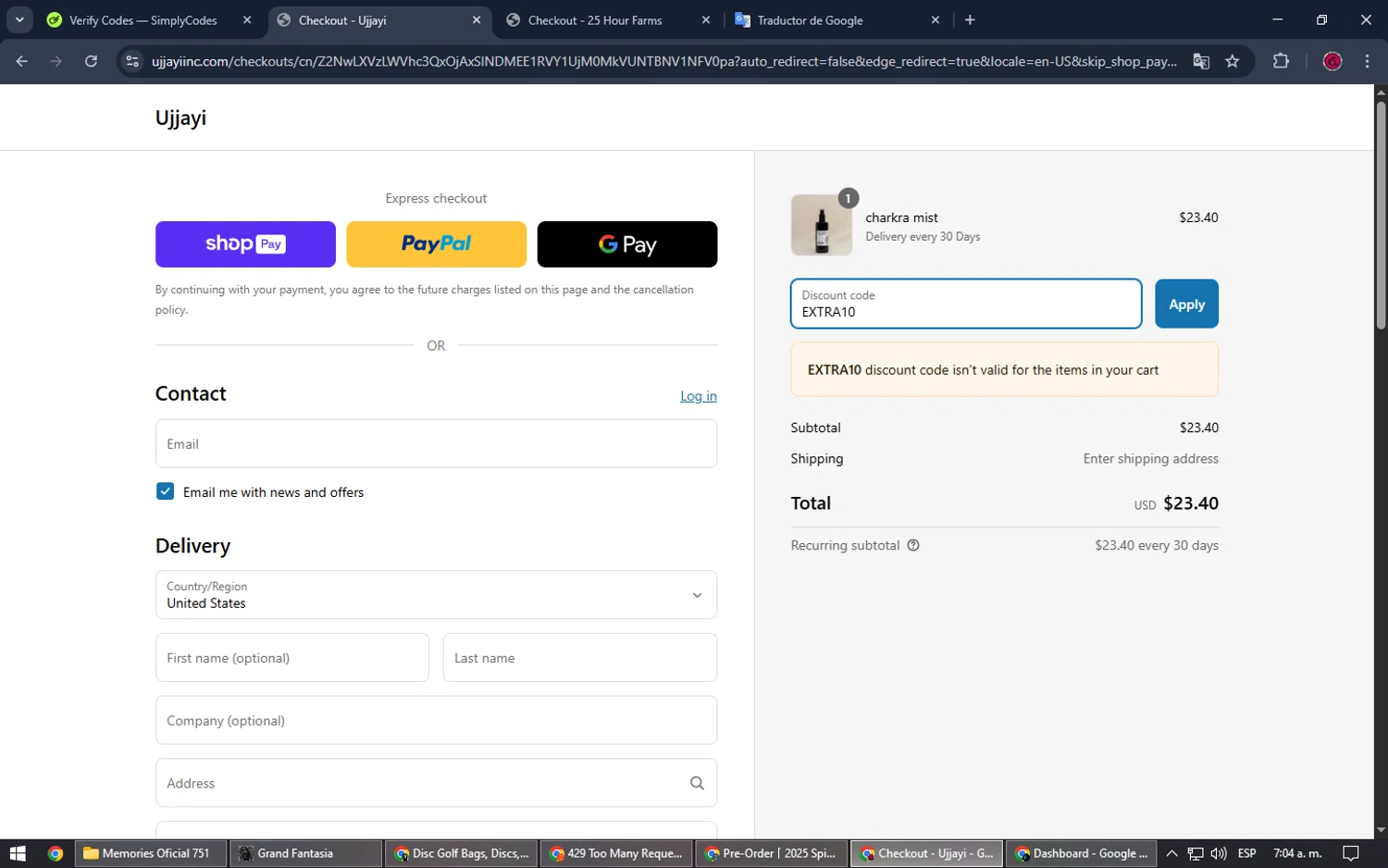This screenshot has width=1388, height=868.
Task: Click the Ujjayi store name header
Action: 180,118
